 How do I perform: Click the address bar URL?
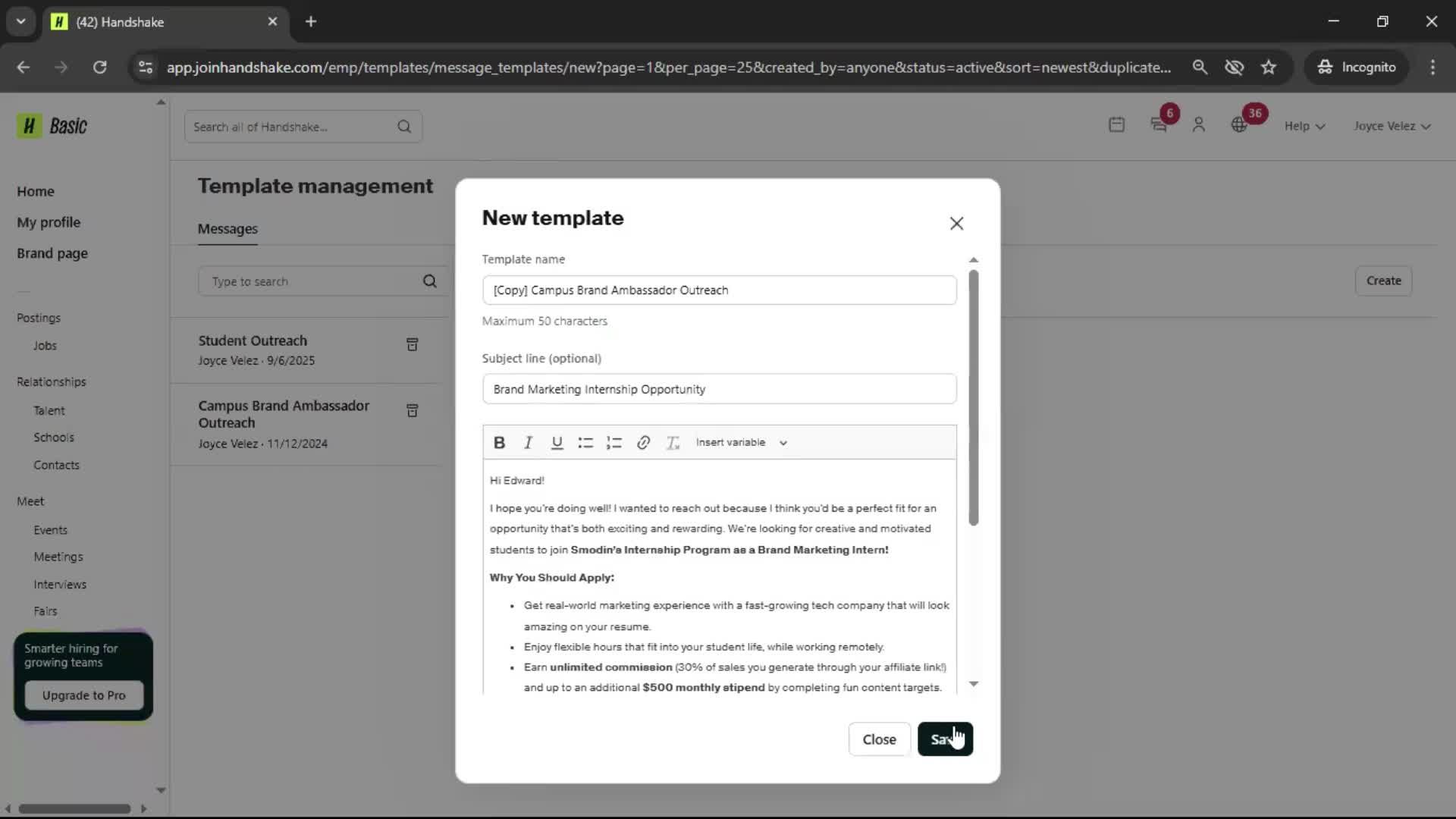(668, 67)
